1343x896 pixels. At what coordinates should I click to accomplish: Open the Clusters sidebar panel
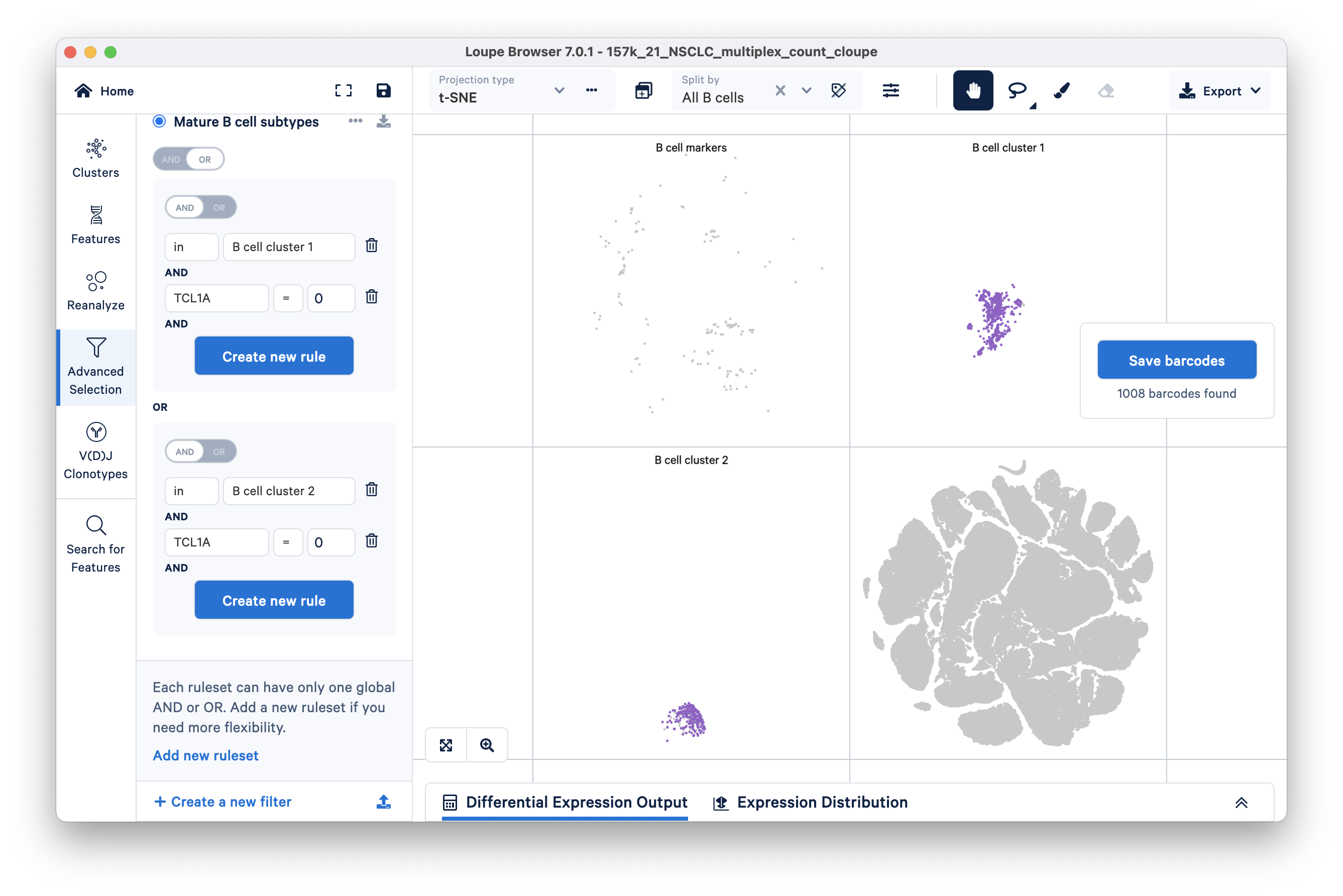[x=95, y=158]
